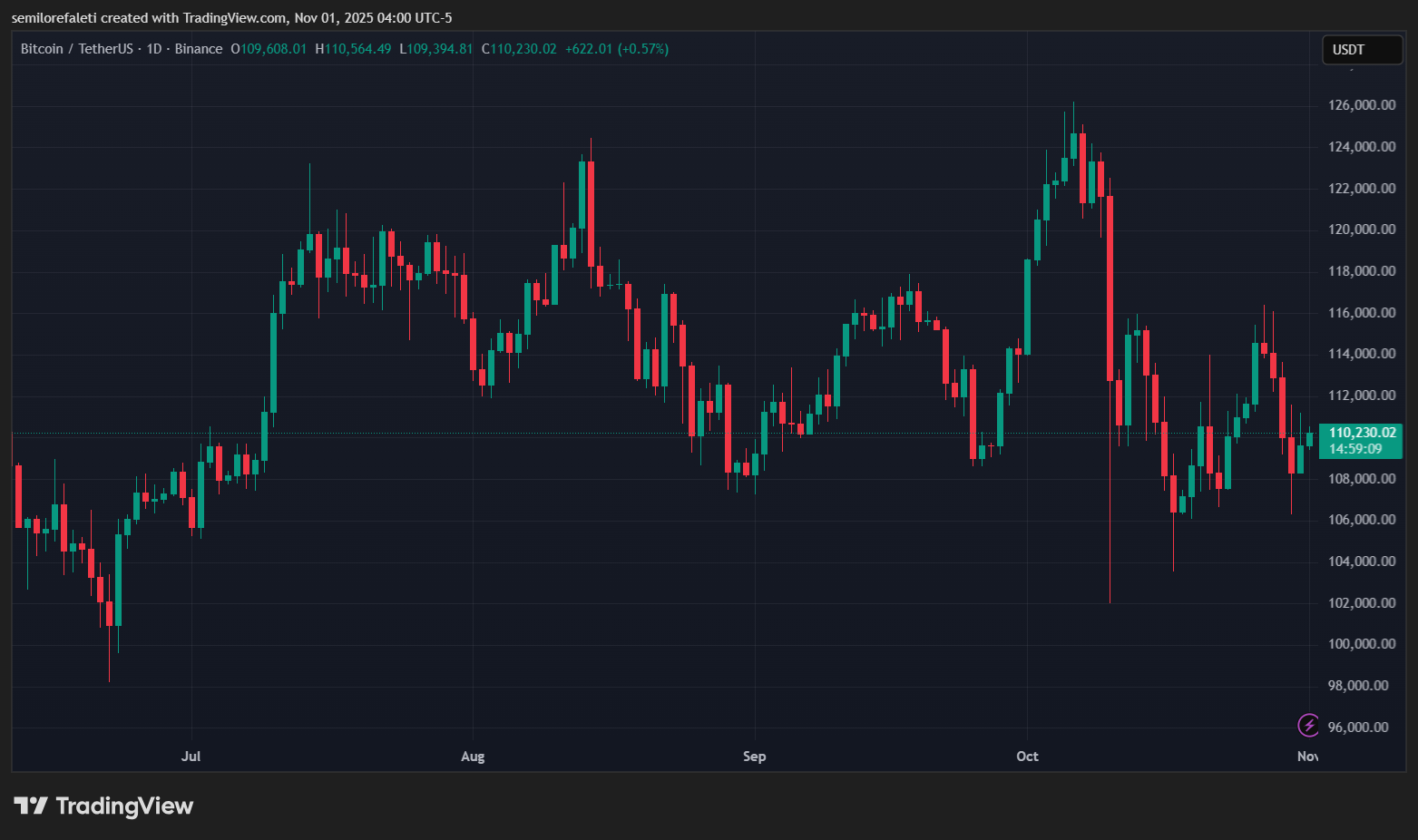The height and width of the screenshot is (840, 1418).
Task: Select the Oct axis label
Action: coord(1027,756)
